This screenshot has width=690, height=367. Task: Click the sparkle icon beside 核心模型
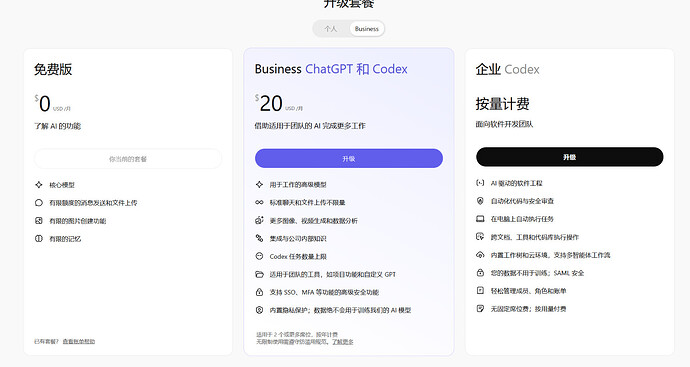click(x=39, y=185)
